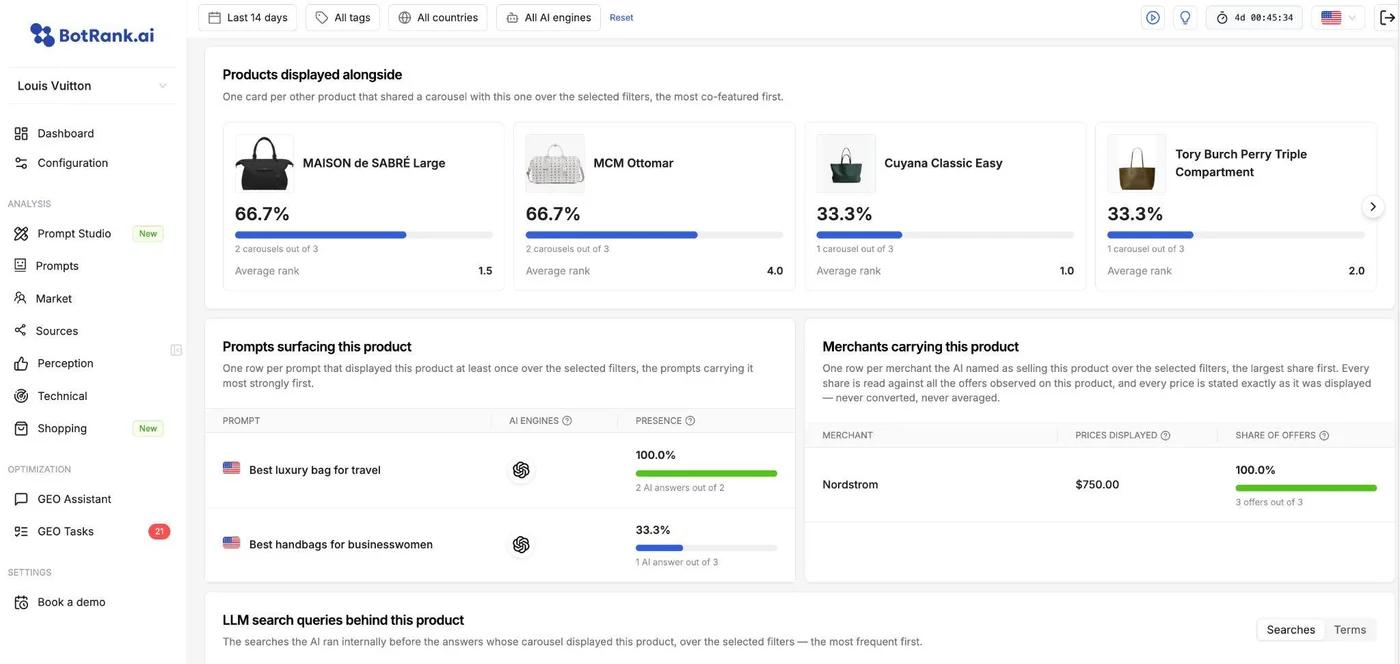Click the Presence column info icon
Screen dimensions: 1400x664
pos(690,421)
